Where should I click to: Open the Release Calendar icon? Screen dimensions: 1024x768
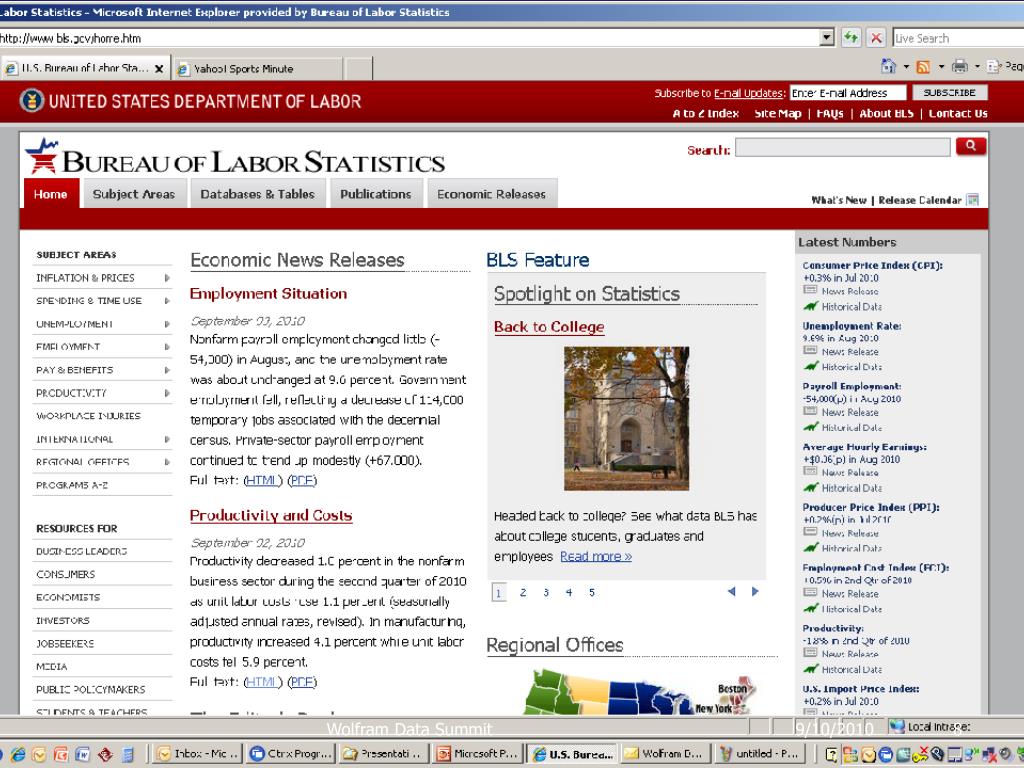(972, 200)
